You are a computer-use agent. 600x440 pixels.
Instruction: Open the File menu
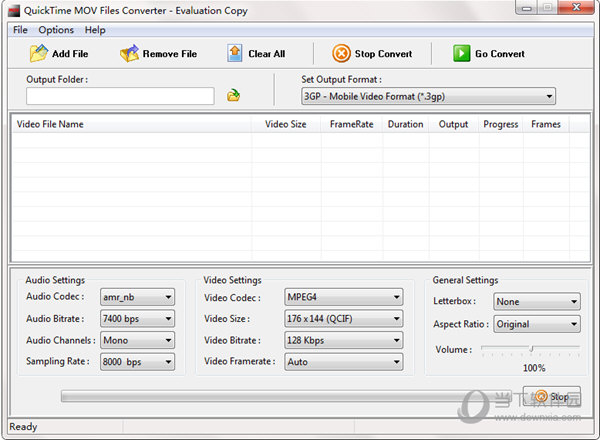coord(20,30)
